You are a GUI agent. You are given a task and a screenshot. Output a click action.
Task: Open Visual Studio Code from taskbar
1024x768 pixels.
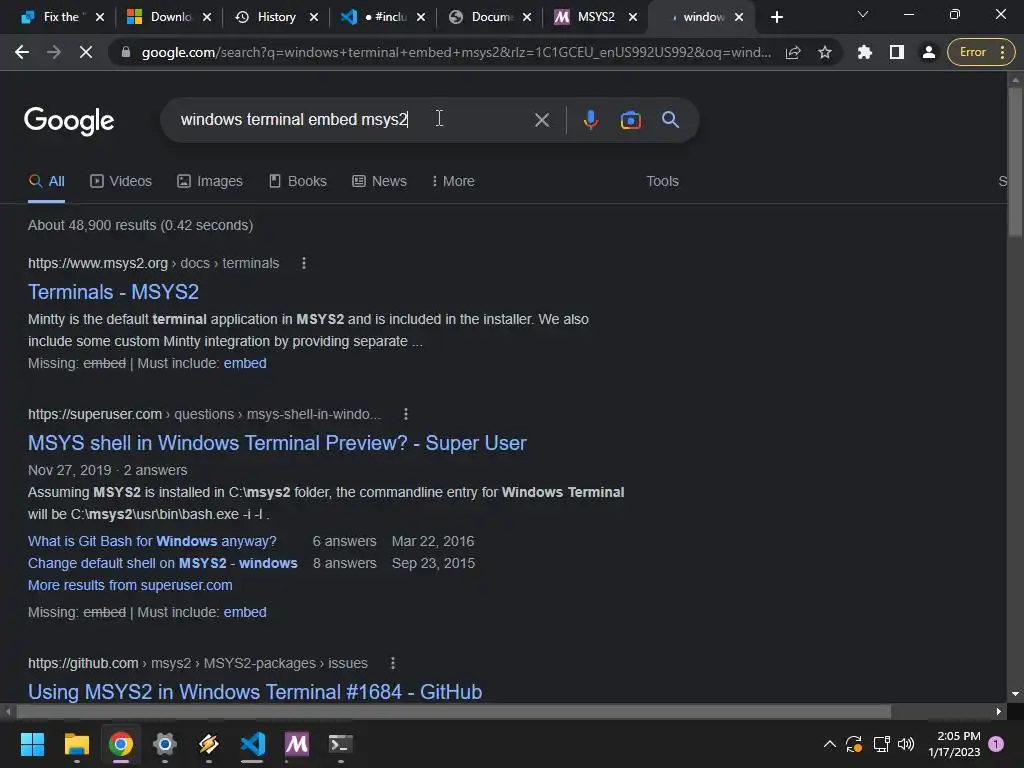click(x=253, y=744)
